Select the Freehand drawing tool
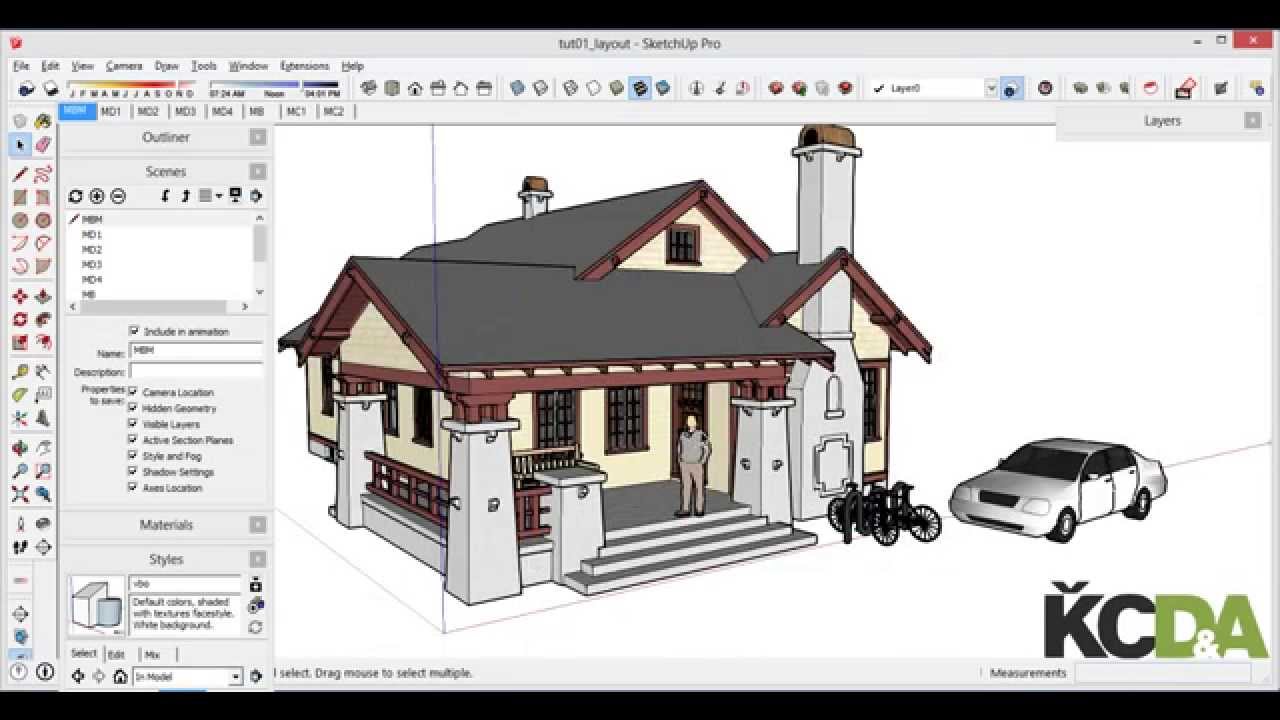This screenshot has height=720, width=1280. (x=43, y=175)
